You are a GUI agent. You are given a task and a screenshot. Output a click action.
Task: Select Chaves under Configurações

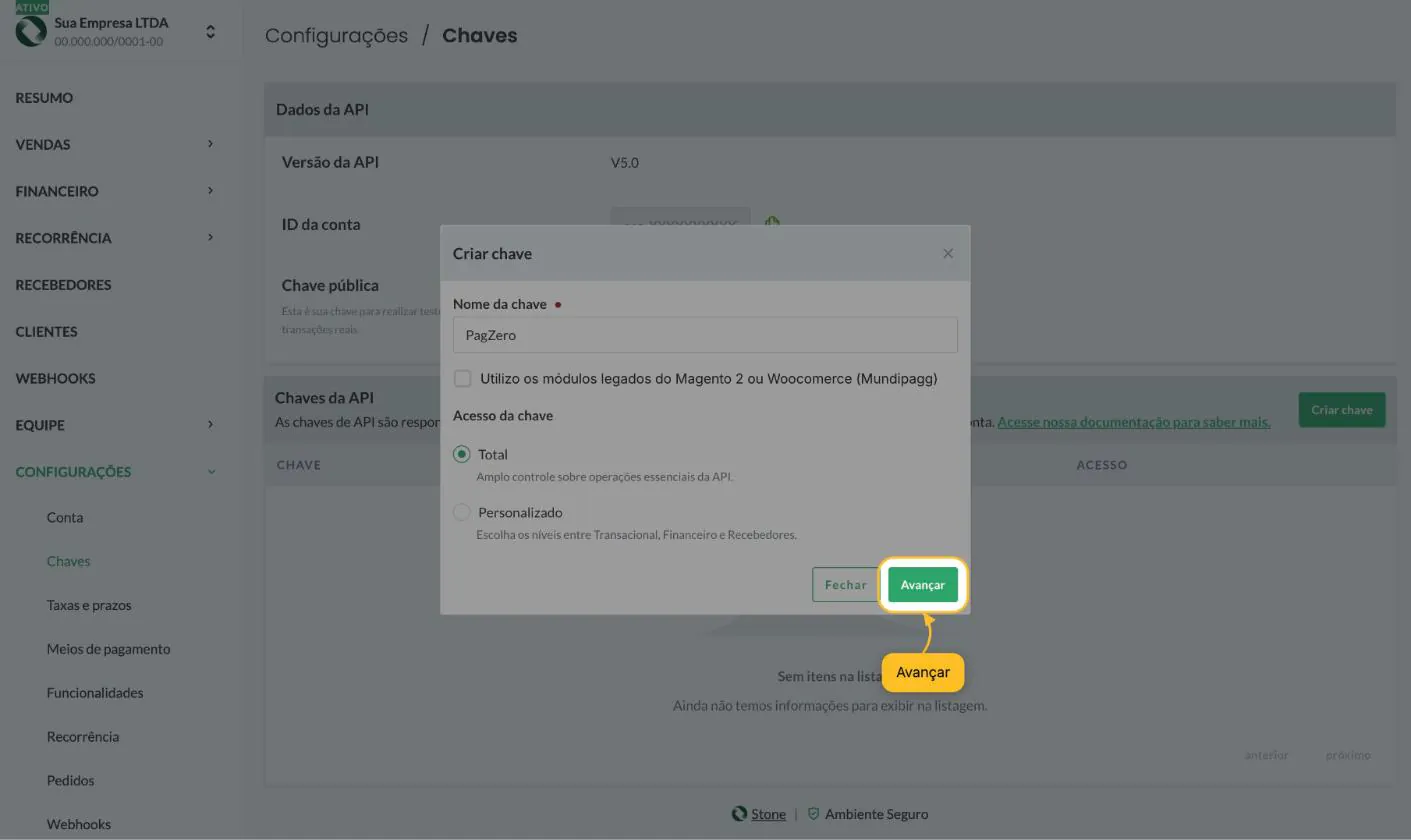pyautogui.click(x=68, y=561)
